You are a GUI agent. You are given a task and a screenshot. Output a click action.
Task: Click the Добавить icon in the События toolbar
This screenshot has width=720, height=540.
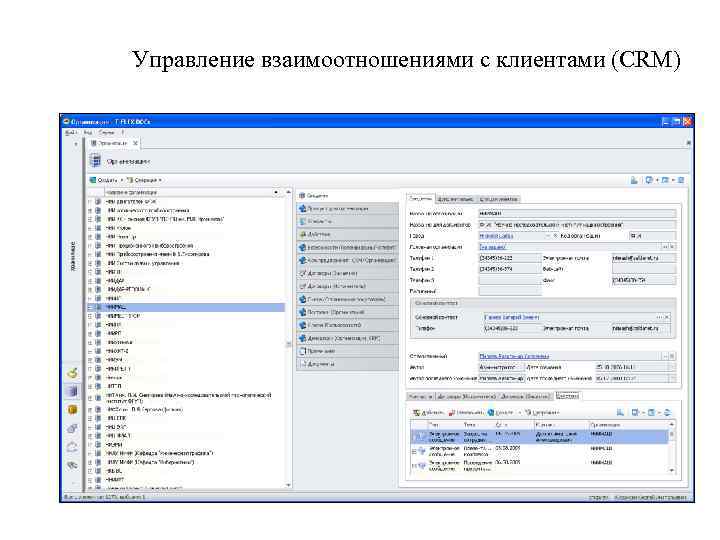[x=416, y=412]
